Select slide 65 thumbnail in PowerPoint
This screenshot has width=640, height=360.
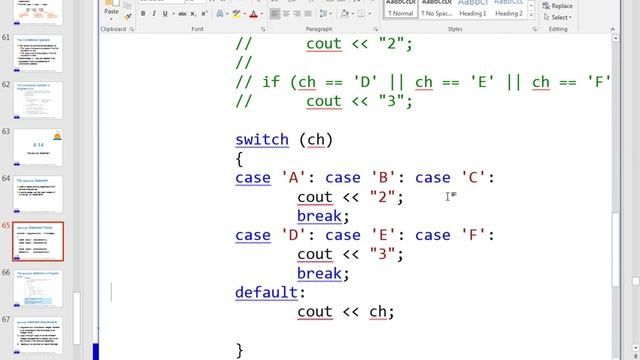[x=38, y=241]
